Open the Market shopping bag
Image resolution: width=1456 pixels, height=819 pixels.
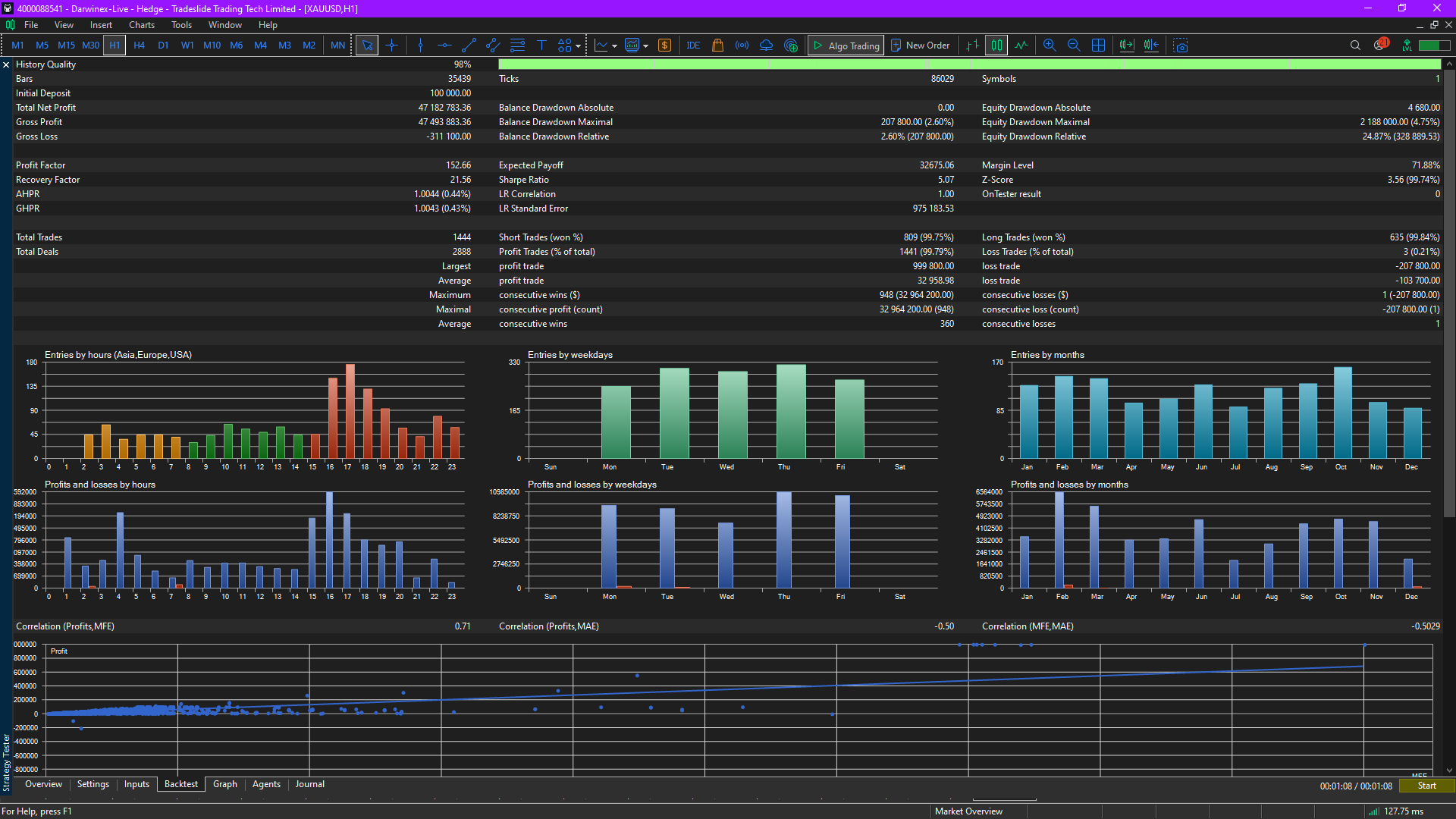coord(717,45)
